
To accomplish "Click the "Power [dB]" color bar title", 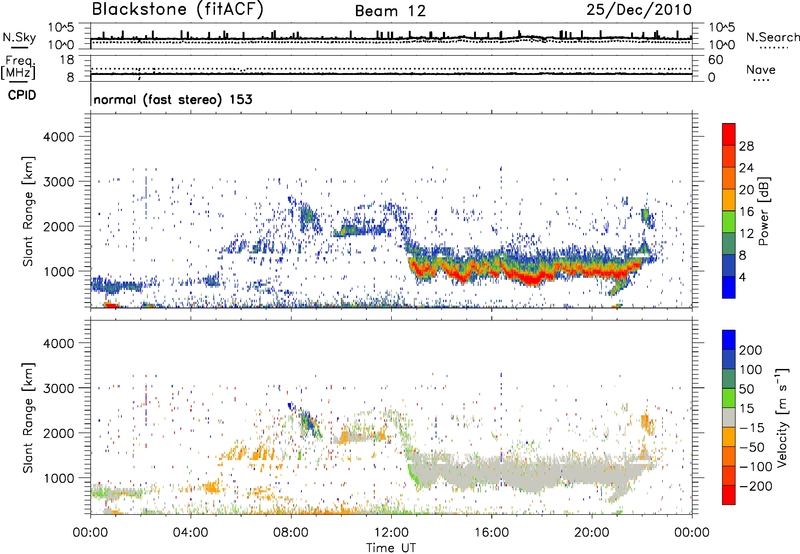I will click(764, 211).
